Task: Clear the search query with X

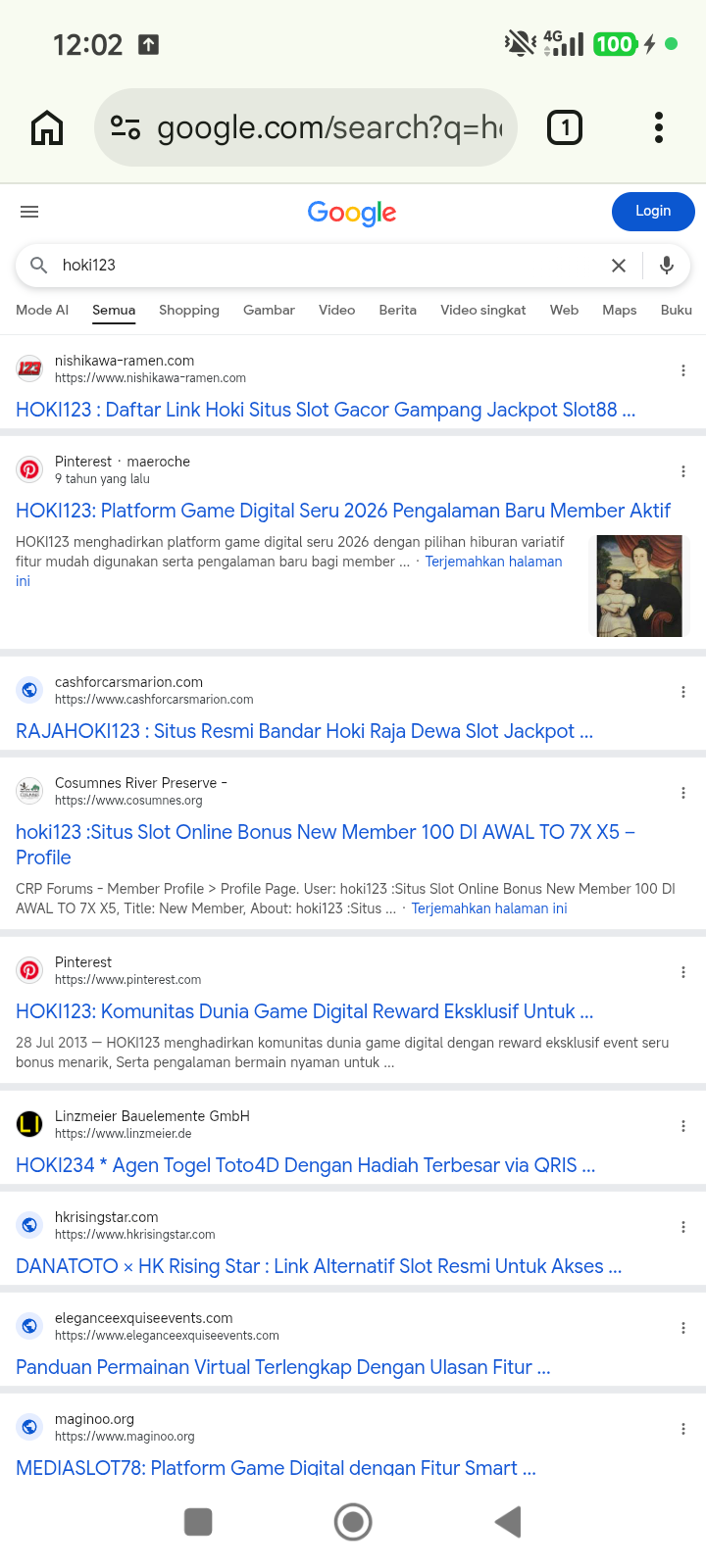Action: [619, 266]
